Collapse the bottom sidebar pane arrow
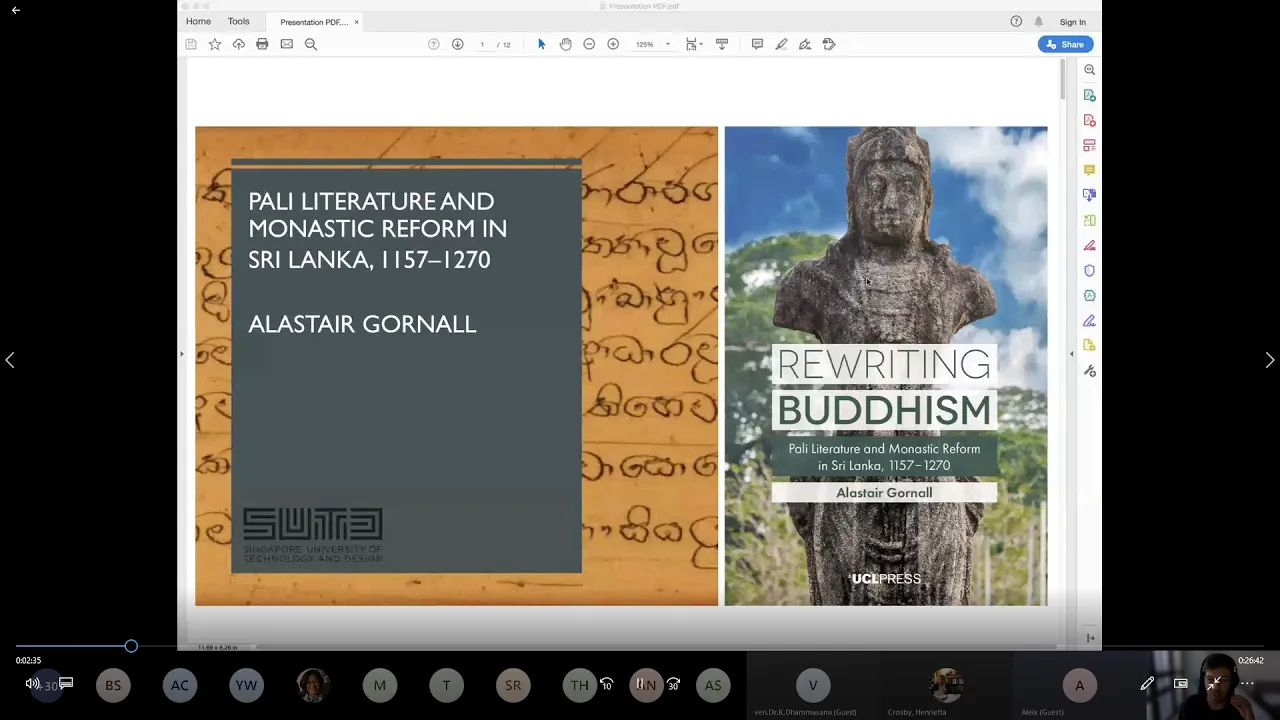The height and width of the screenshot is (720, 1280). [x=1090, y=638]
